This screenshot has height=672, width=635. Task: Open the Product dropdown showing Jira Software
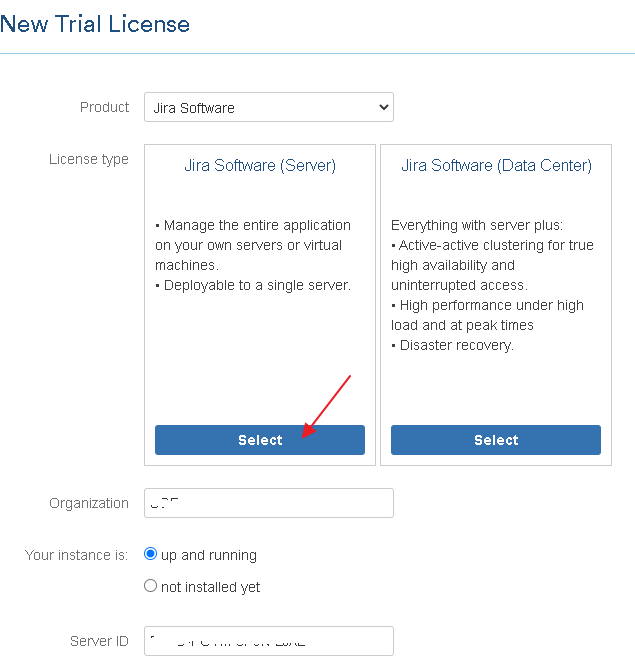point(269,107)
